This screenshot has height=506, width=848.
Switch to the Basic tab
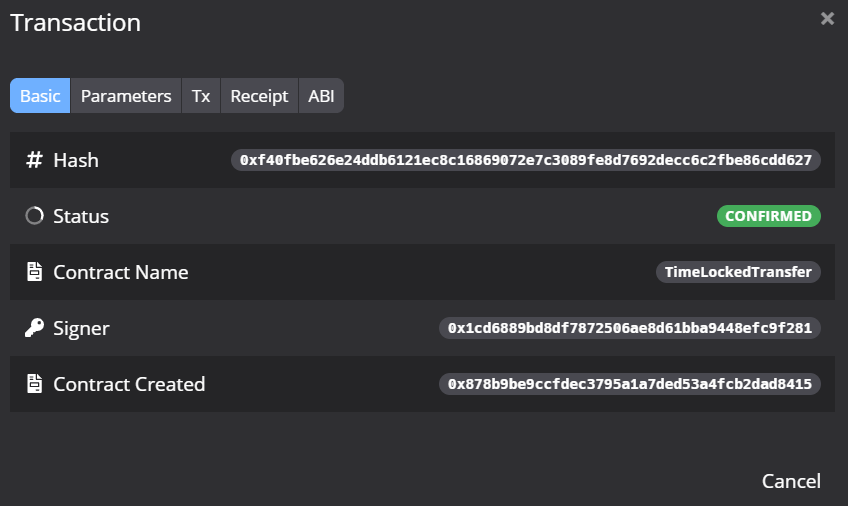click(40, 96)
